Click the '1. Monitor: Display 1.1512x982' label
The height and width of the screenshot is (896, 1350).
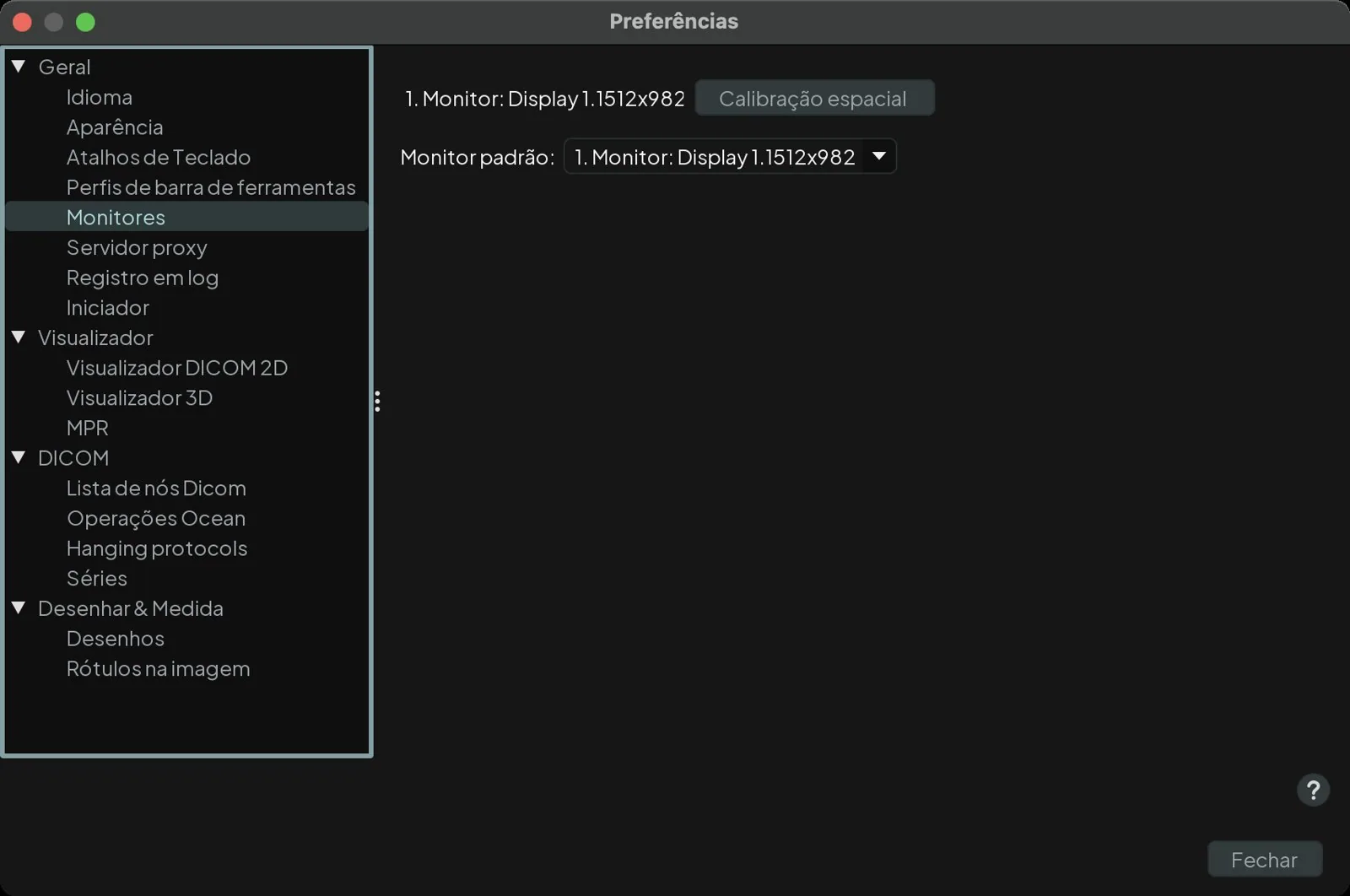[545, 99]
